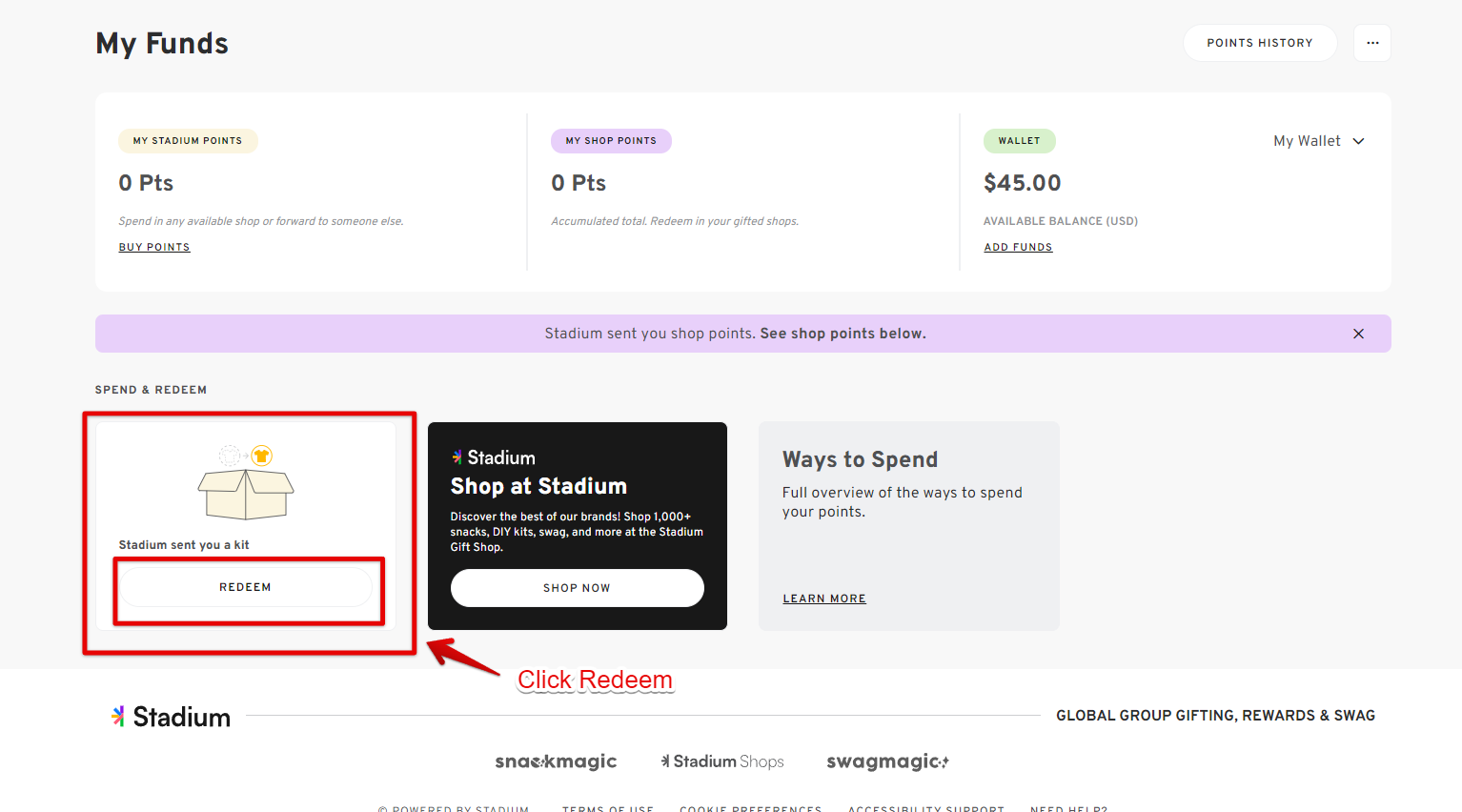Click the Redeem button for your kit
1462x812 pixels.
(246, 587)
